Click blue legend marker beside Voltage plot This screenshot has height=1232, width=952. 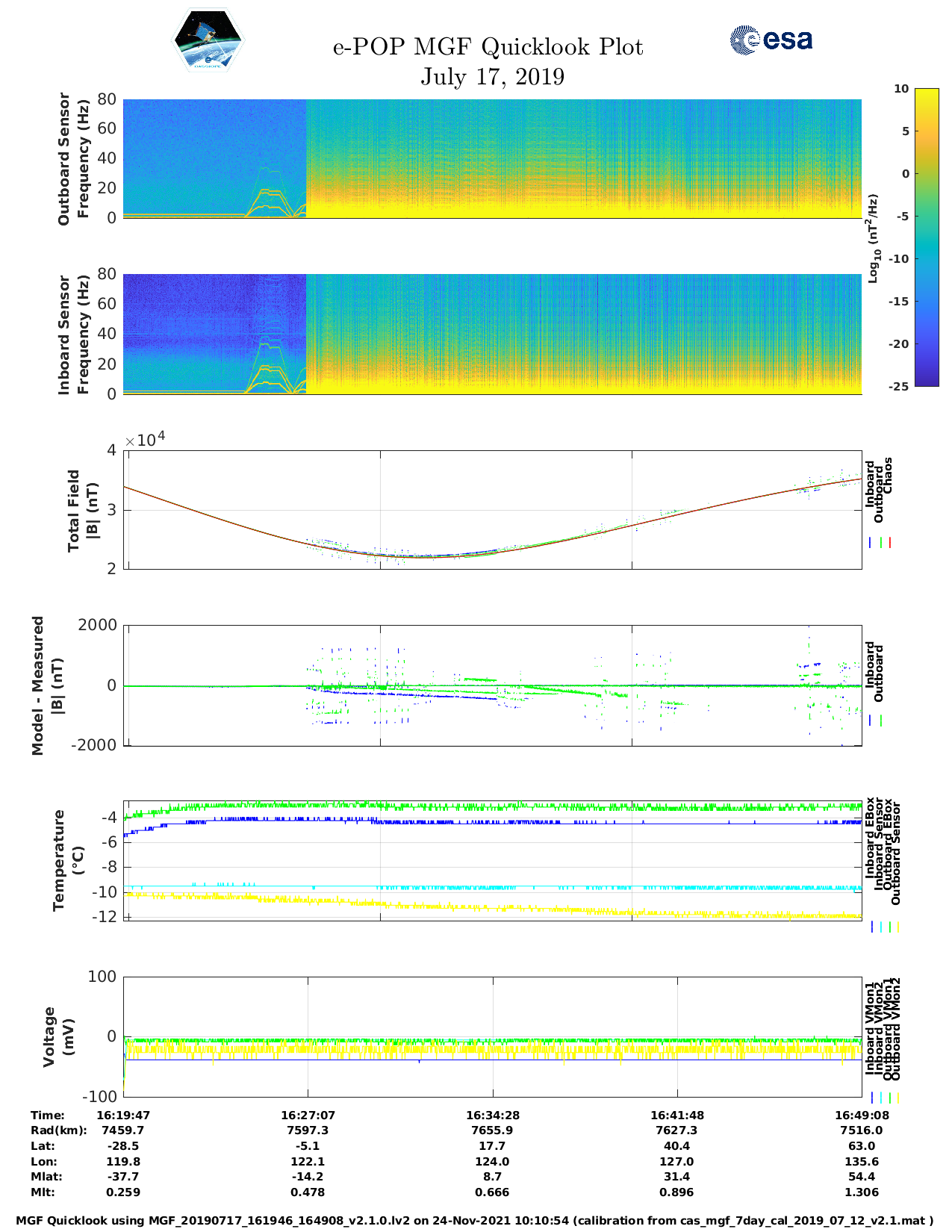point(872,1098)
